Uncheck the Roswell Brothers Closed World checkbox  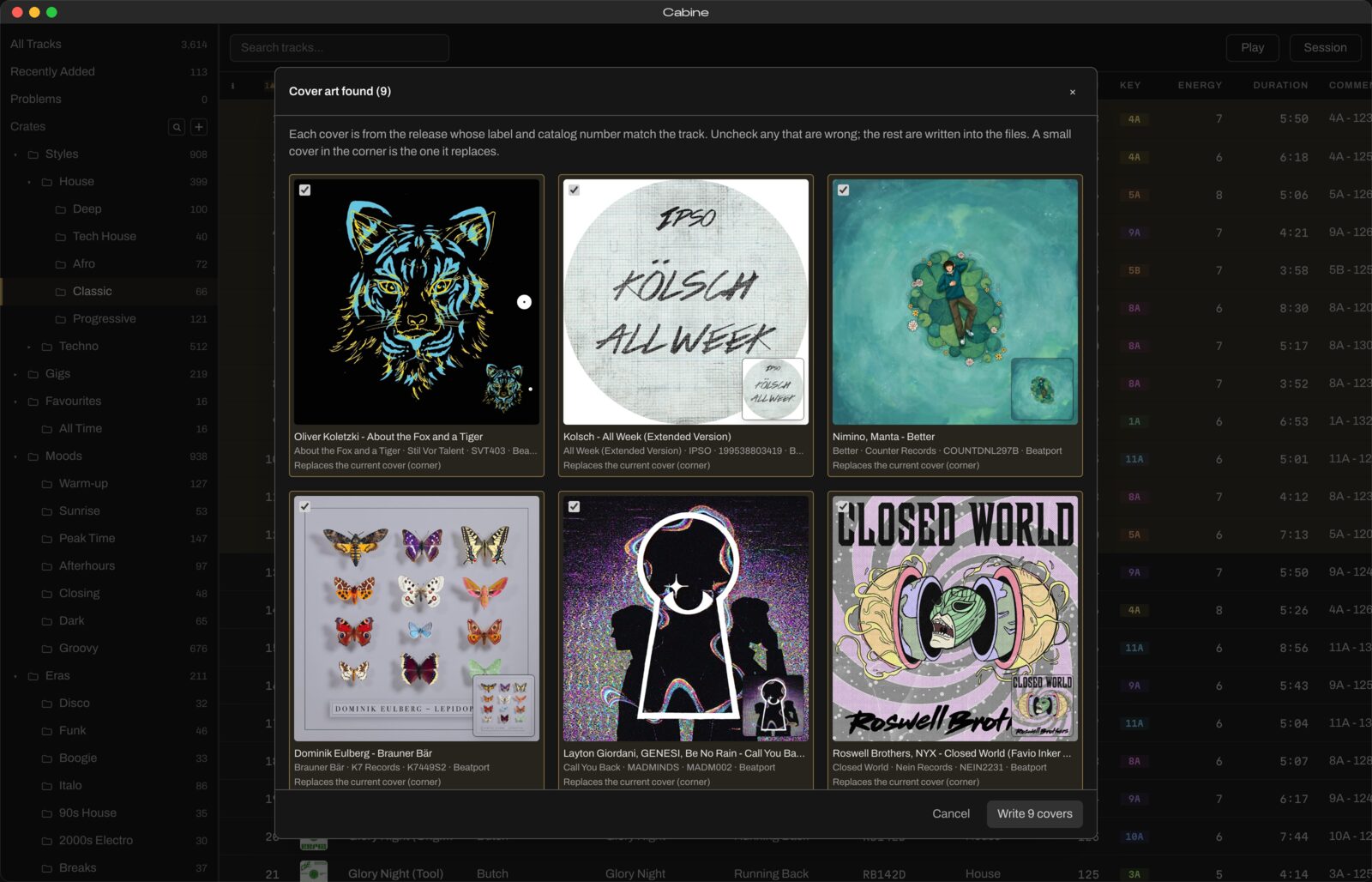[x=843, y=506]
